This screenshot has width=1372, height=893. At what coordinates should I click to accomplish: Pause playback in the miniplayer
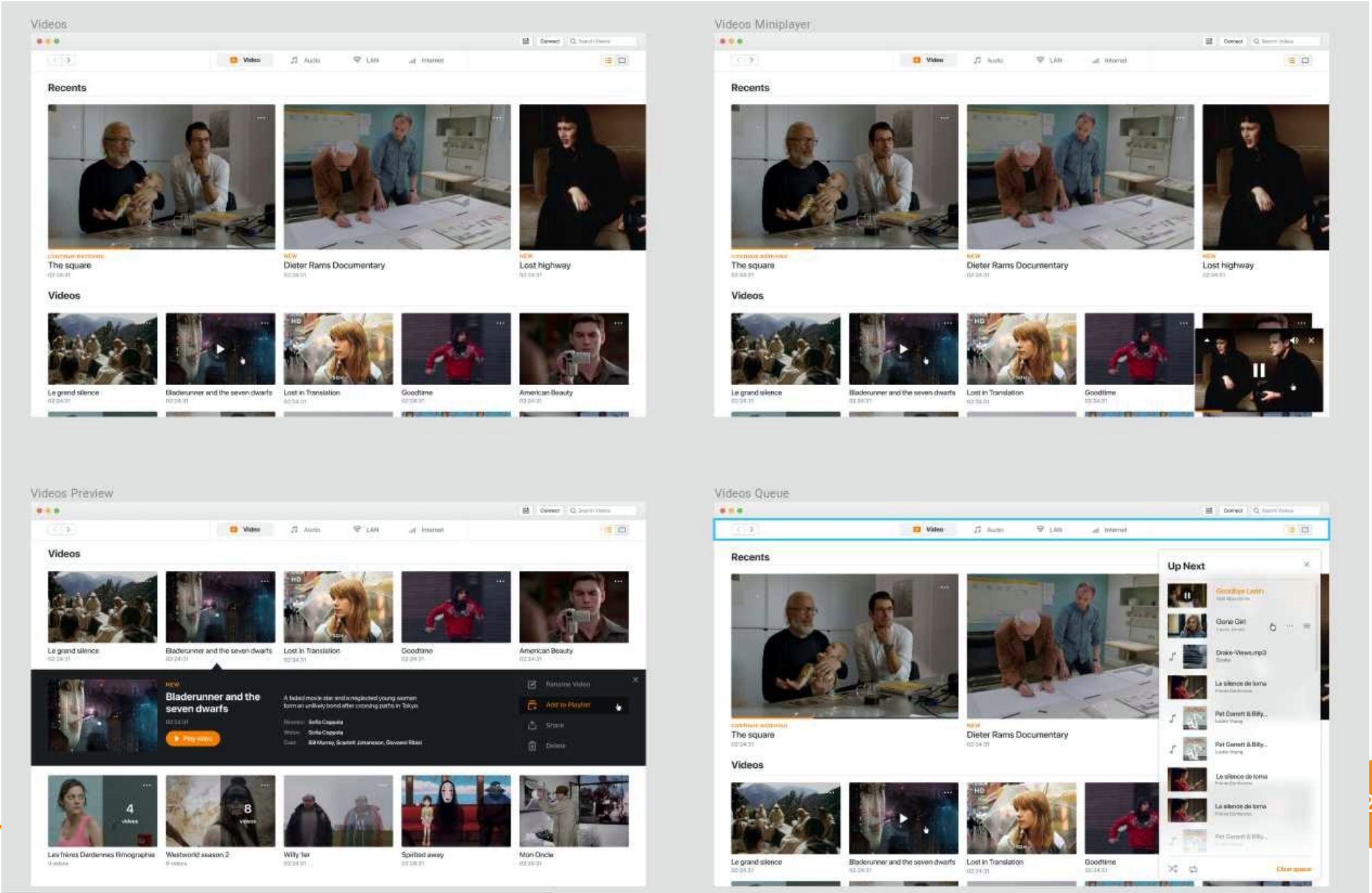[1258, 369]
